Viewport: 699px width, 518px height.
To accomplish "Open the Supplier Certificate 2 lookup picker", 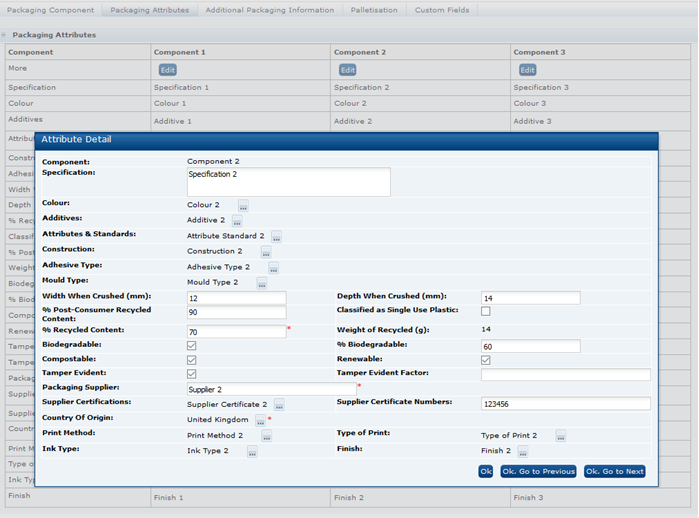I will (x=279, y=405).
